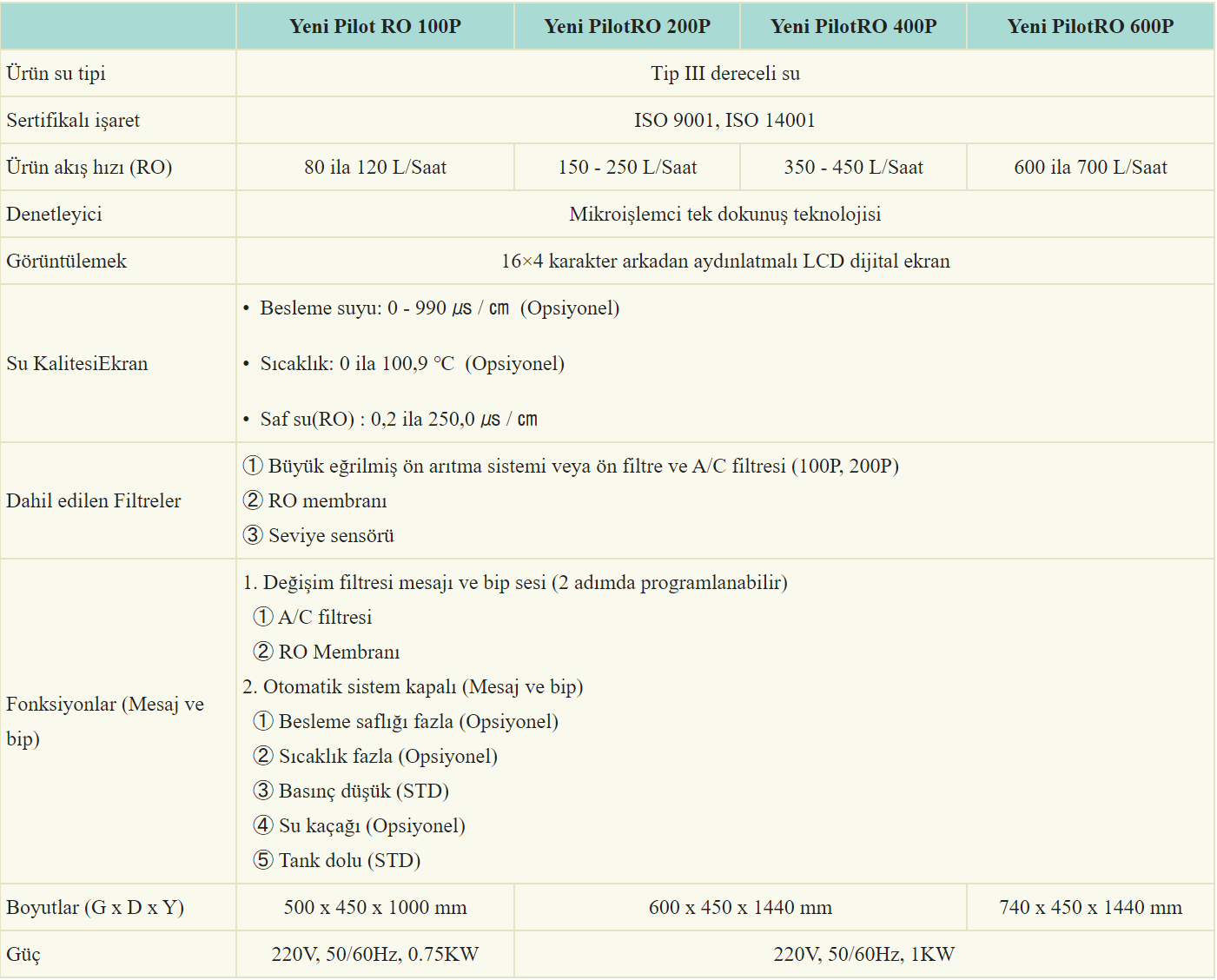The image size is (1217, 980).
Task: Select the '600 x 450 x 1440 mm' dimension
Action: [740, 907]
